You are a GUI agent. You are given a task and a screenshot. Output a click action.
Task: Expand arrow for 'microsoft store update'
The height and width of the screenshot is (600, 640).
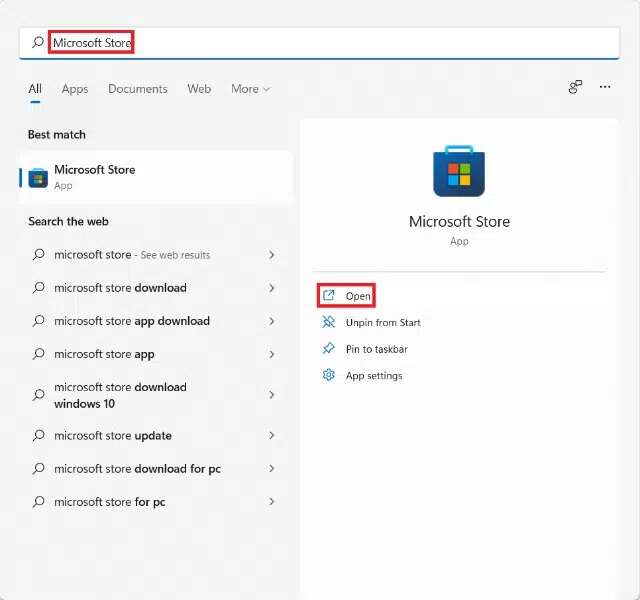pos(271,436)
